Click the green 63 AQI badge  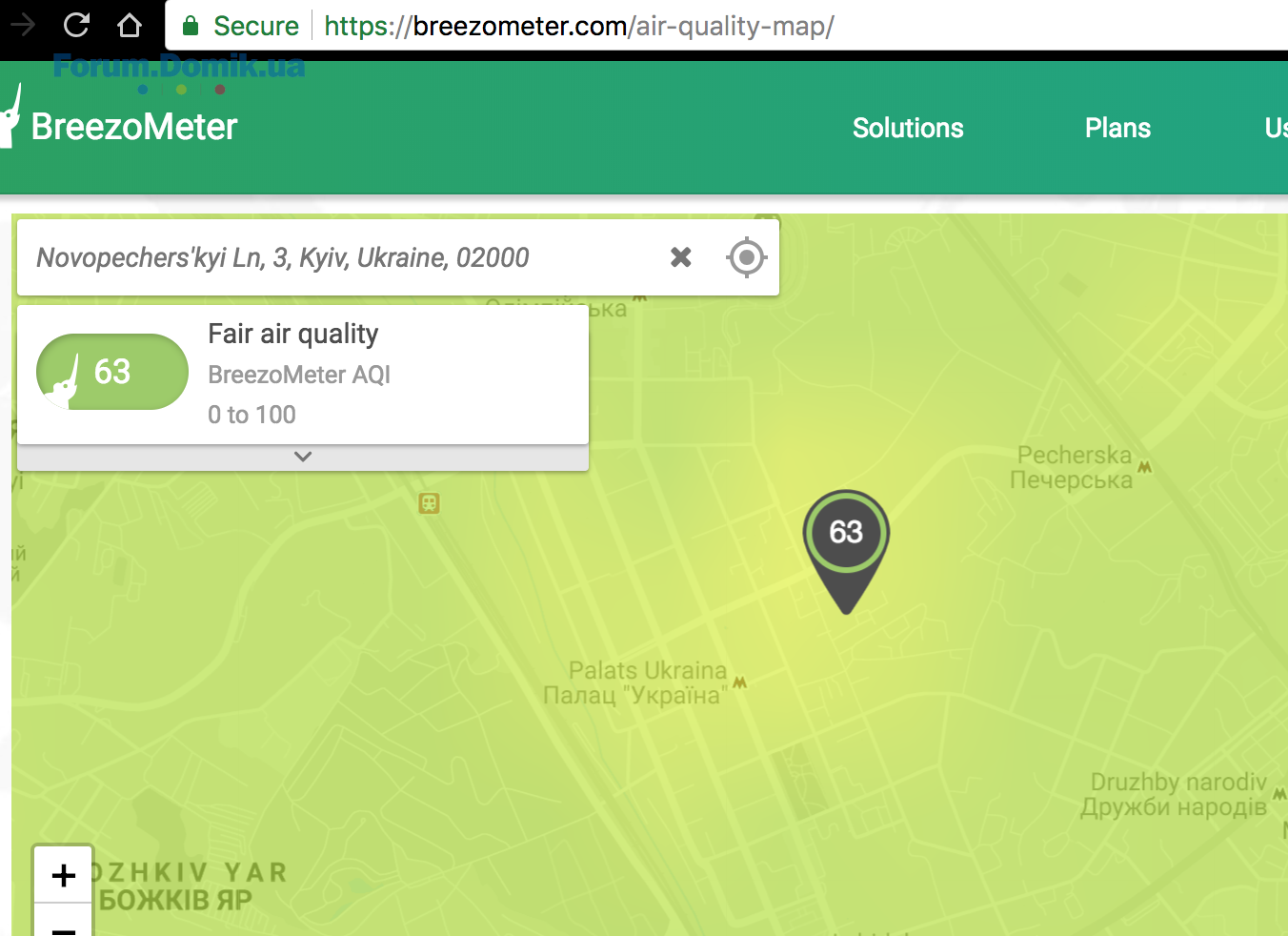coord(112,372)
